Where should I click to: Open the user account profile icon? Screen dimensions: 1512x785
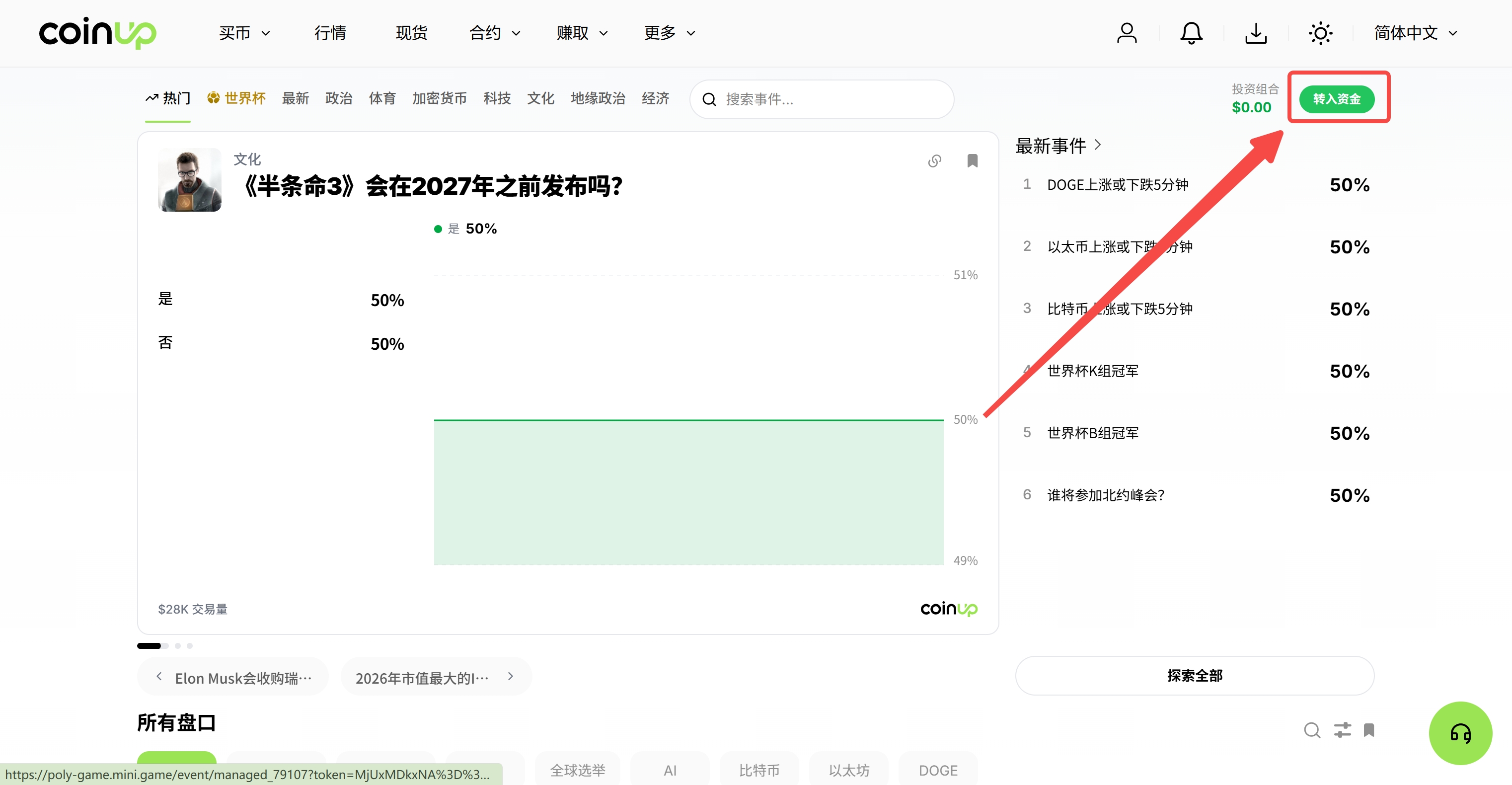pyautogui.click(x=1127, y=33)
